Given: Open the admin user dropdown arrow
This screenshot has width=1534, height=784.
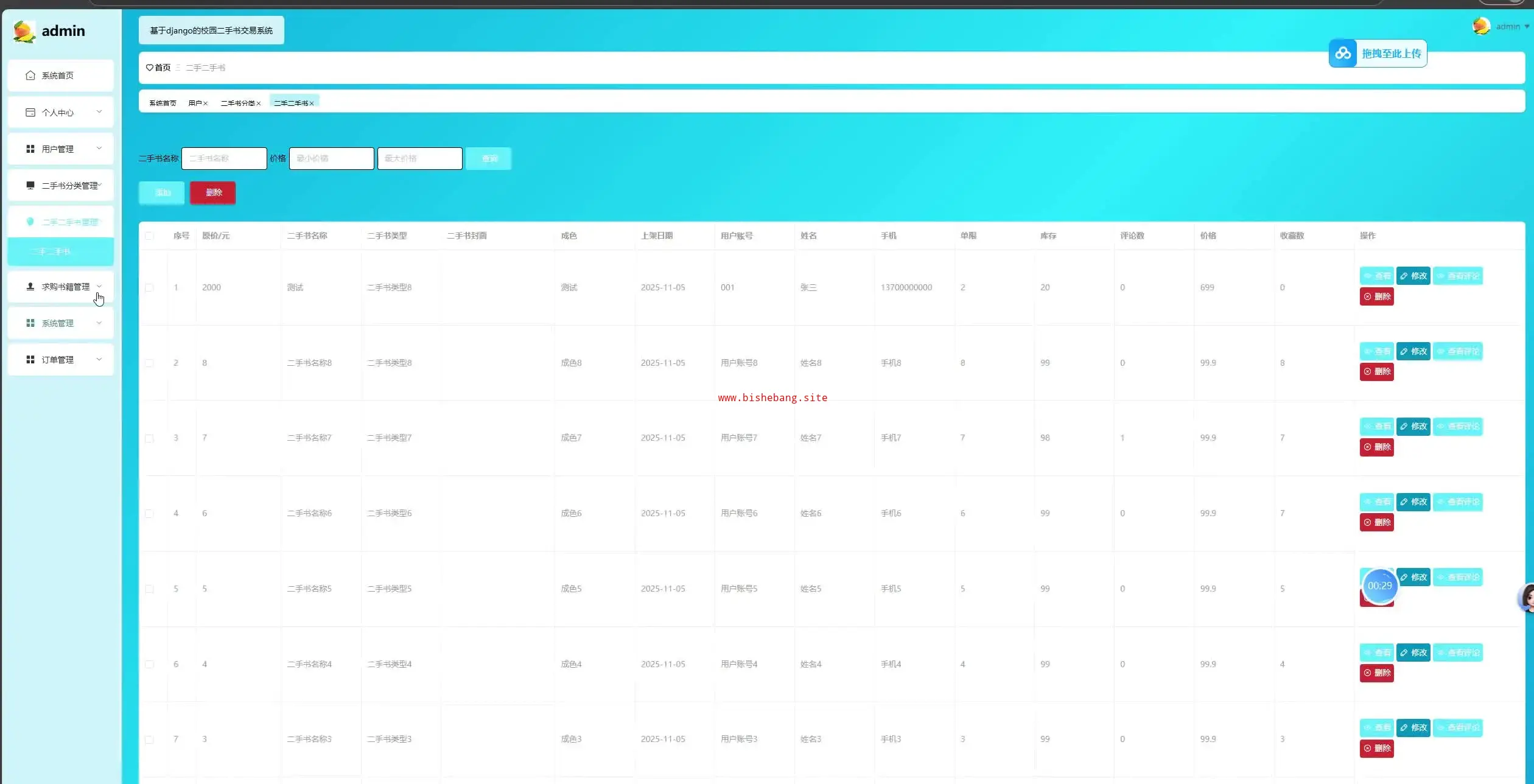Looking at the screenshot, I should click(1527, 27).
